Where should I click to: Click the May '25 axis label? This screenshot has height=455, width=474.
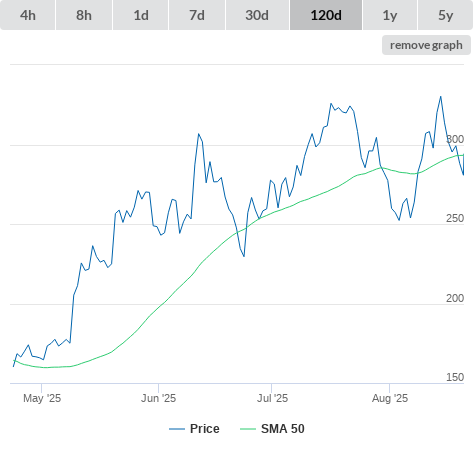(42, 398)
